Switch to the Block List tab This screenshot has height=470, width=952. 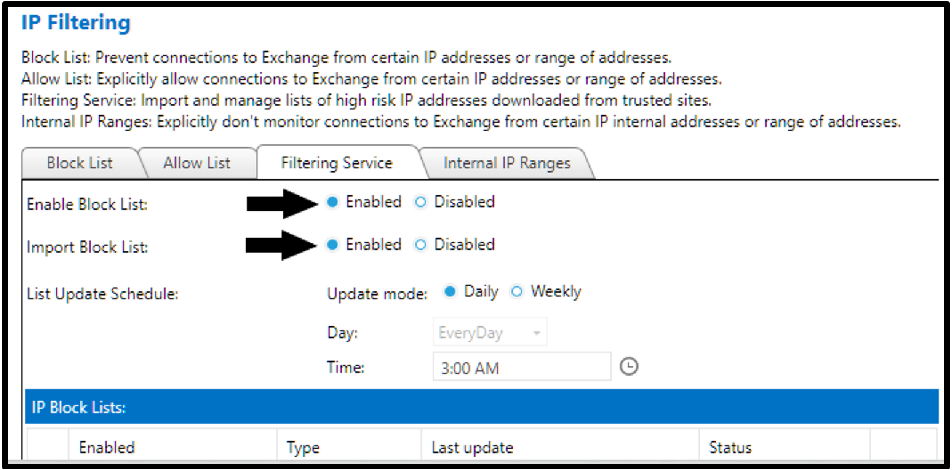[80, 163]
